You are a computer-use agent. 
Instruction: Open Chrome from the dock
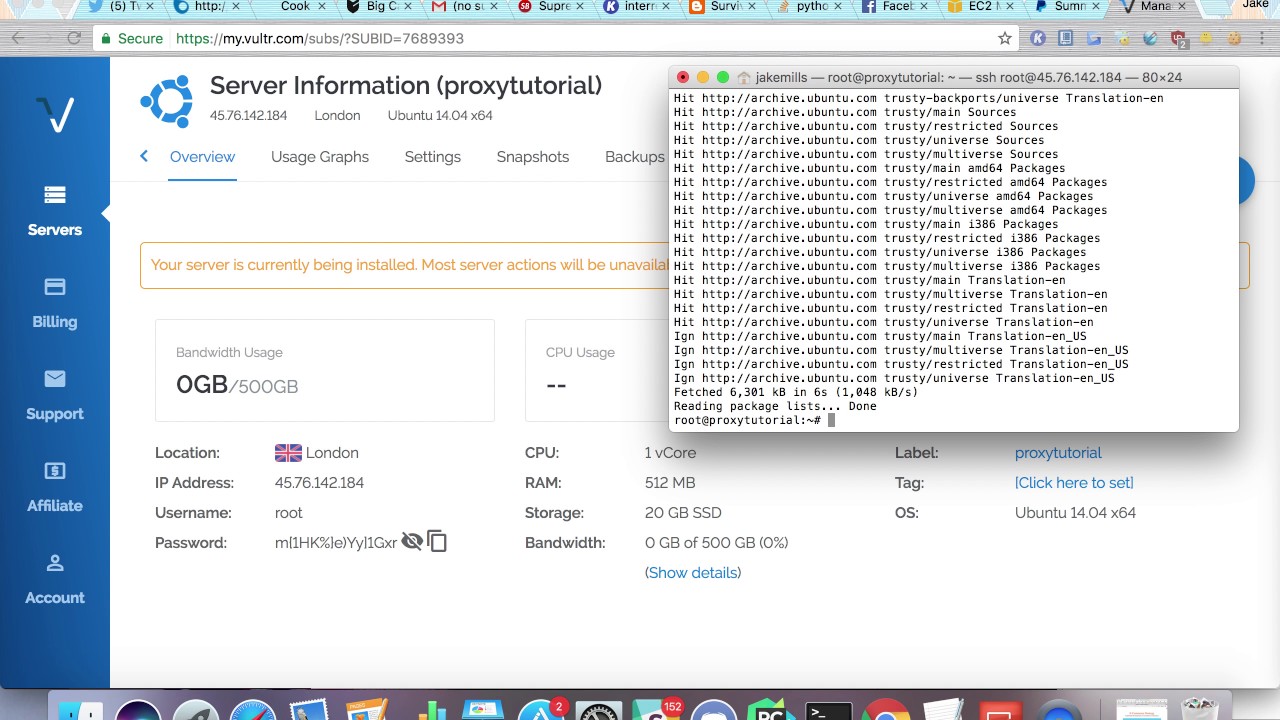(x=886, y=708)
